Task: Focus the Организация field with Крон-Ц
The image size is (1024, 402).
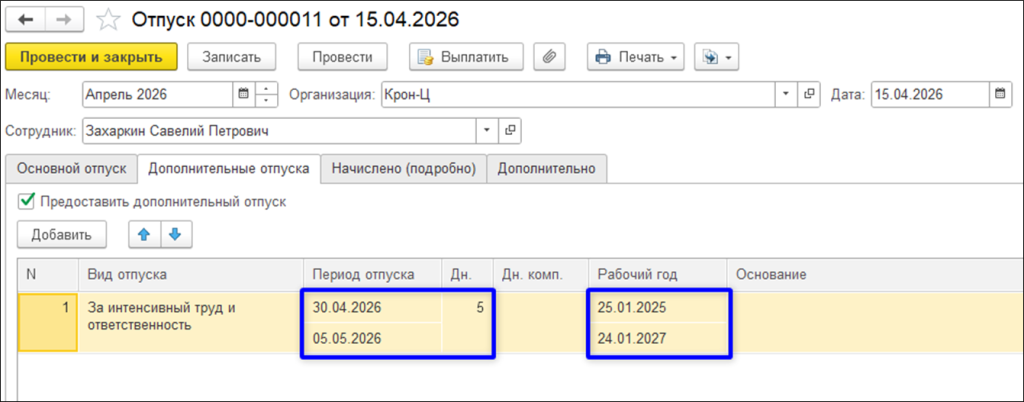Action: click(578, 94)
